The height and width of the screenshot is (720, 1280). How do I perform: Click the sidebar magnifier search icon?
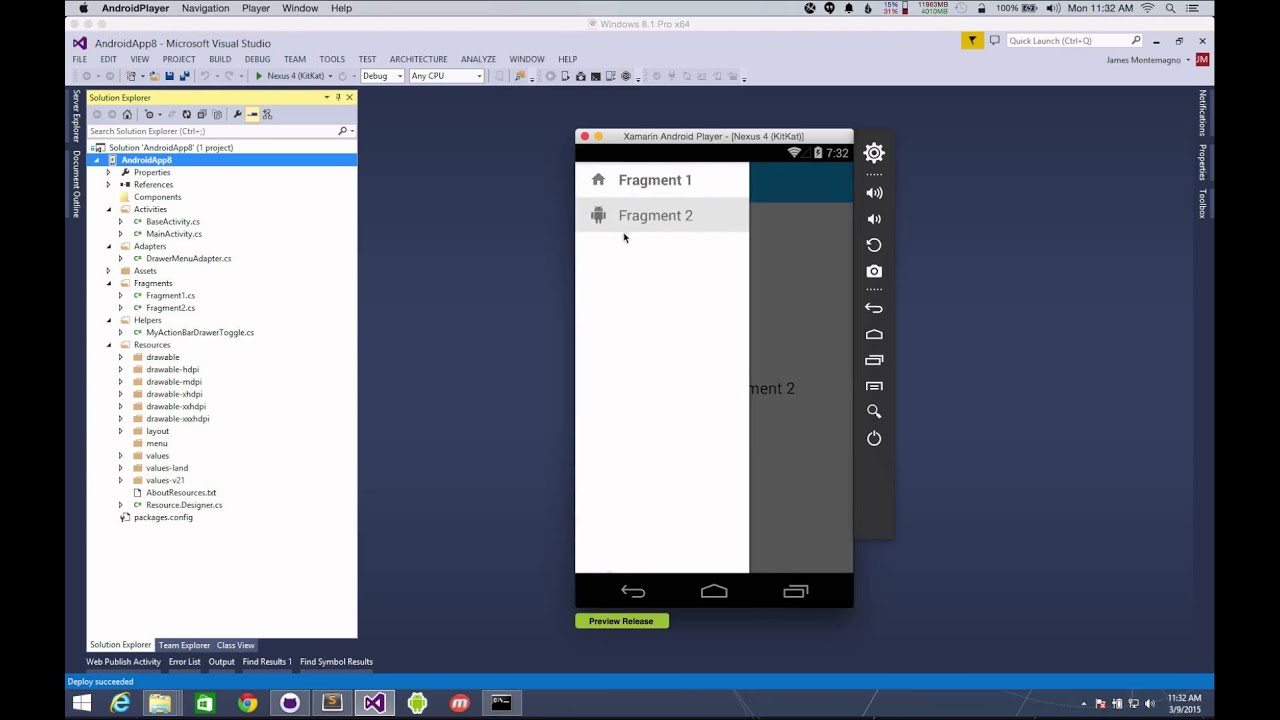click(874, 411)
